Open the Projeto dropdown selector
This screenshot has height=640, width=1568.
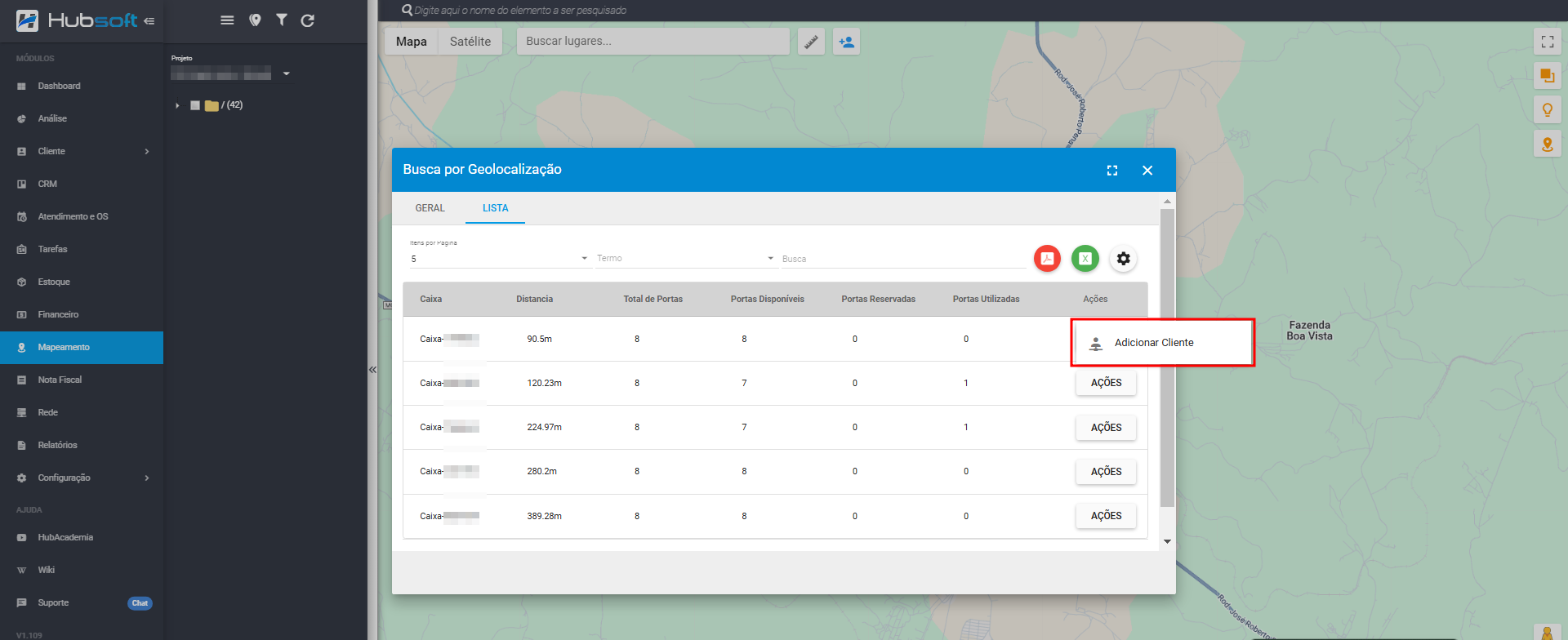coord(231,74)
